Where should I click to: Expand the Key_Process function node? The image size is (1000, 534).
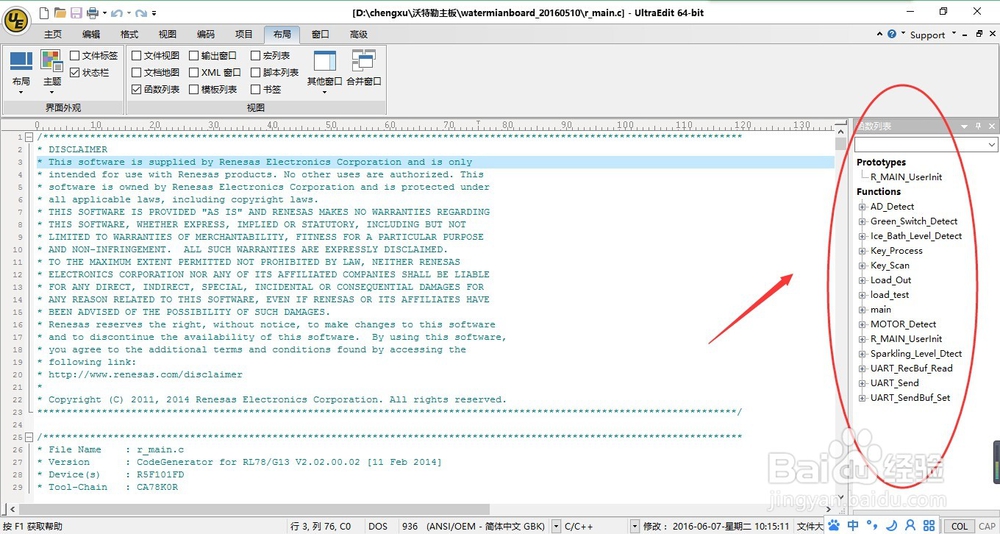click(863, 251)
